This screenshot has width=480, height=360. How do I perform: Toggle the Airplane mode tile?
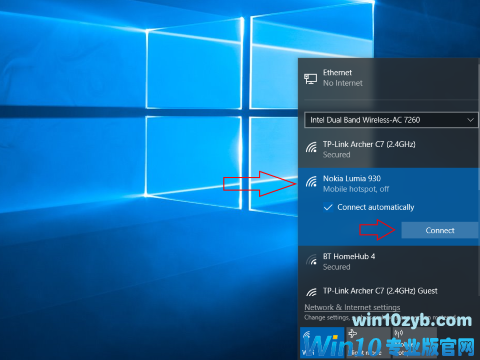point(368,343)
